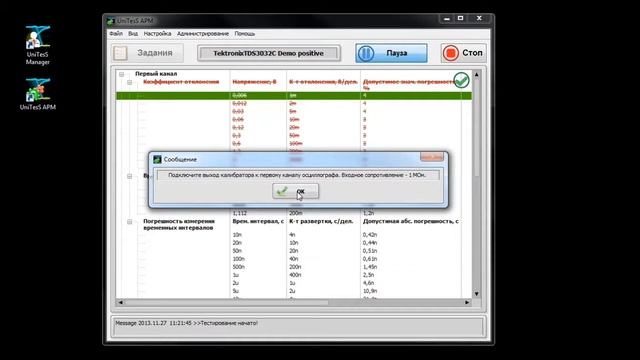The width and height of the screenshot is (640, 360).
Task: Click the blue pause icon
Action: pos(366,53)
